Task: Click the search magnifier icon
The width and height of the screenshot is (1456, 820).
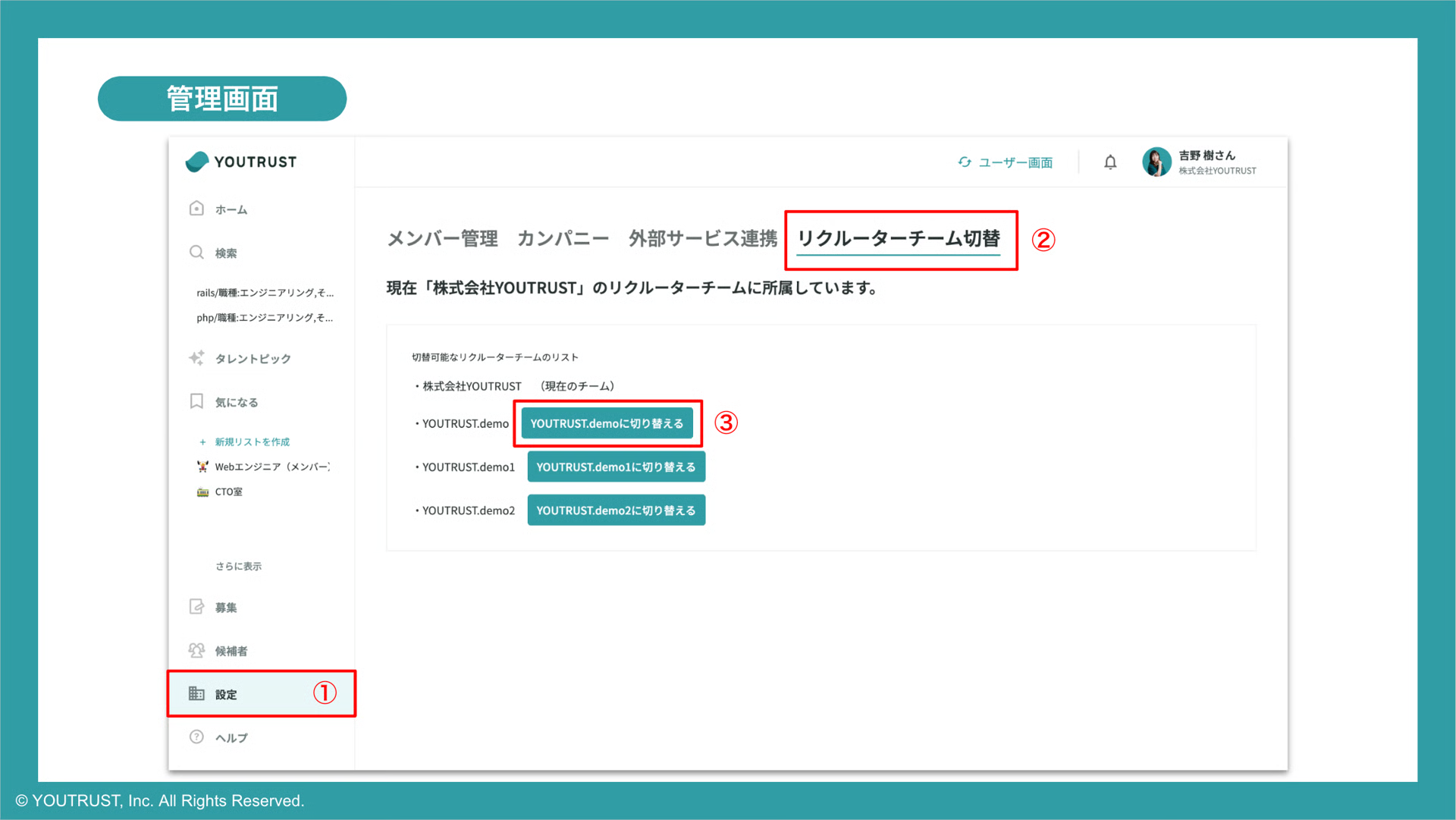Action: (x=196, y=253)
